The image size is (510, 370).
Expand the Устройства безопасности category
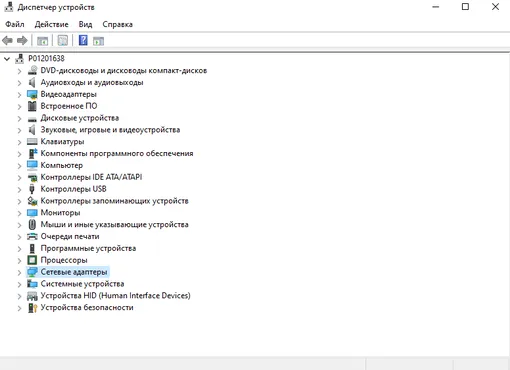pos(19,308)
